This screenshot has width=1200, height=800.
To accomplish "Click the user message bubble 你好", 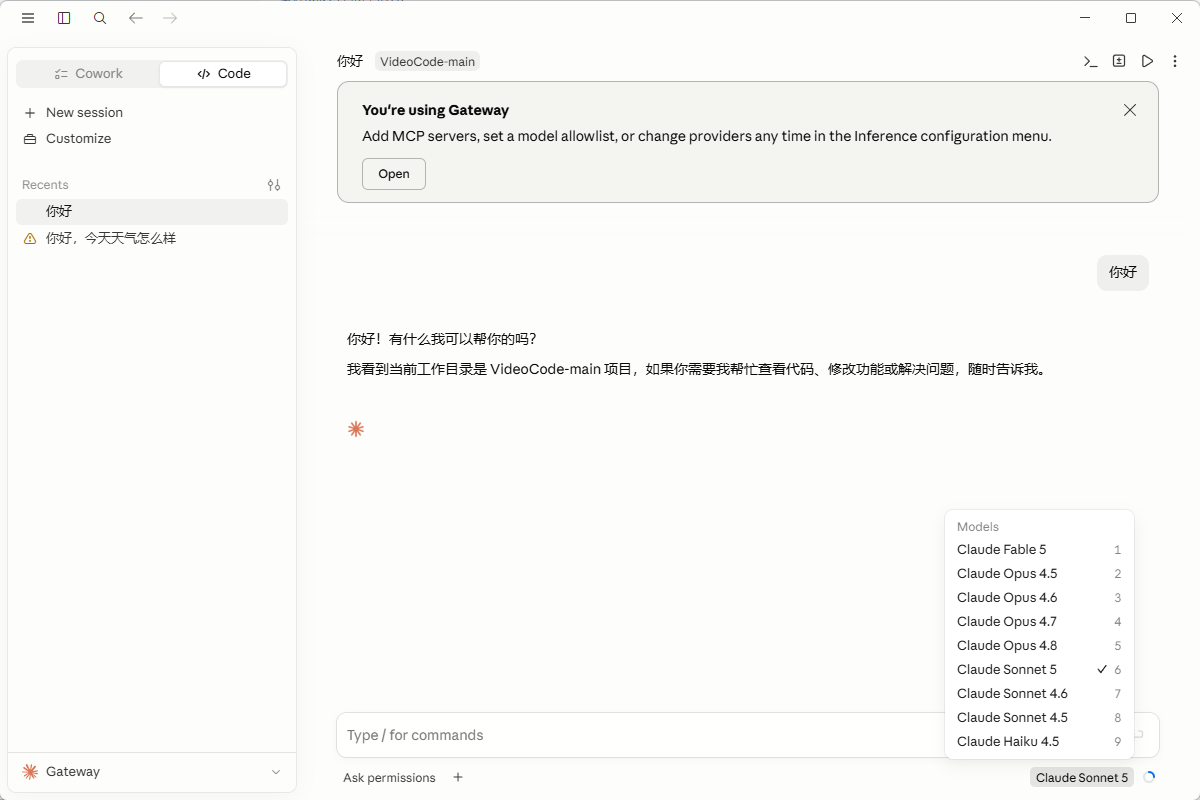I will (x=1123, y=272).
